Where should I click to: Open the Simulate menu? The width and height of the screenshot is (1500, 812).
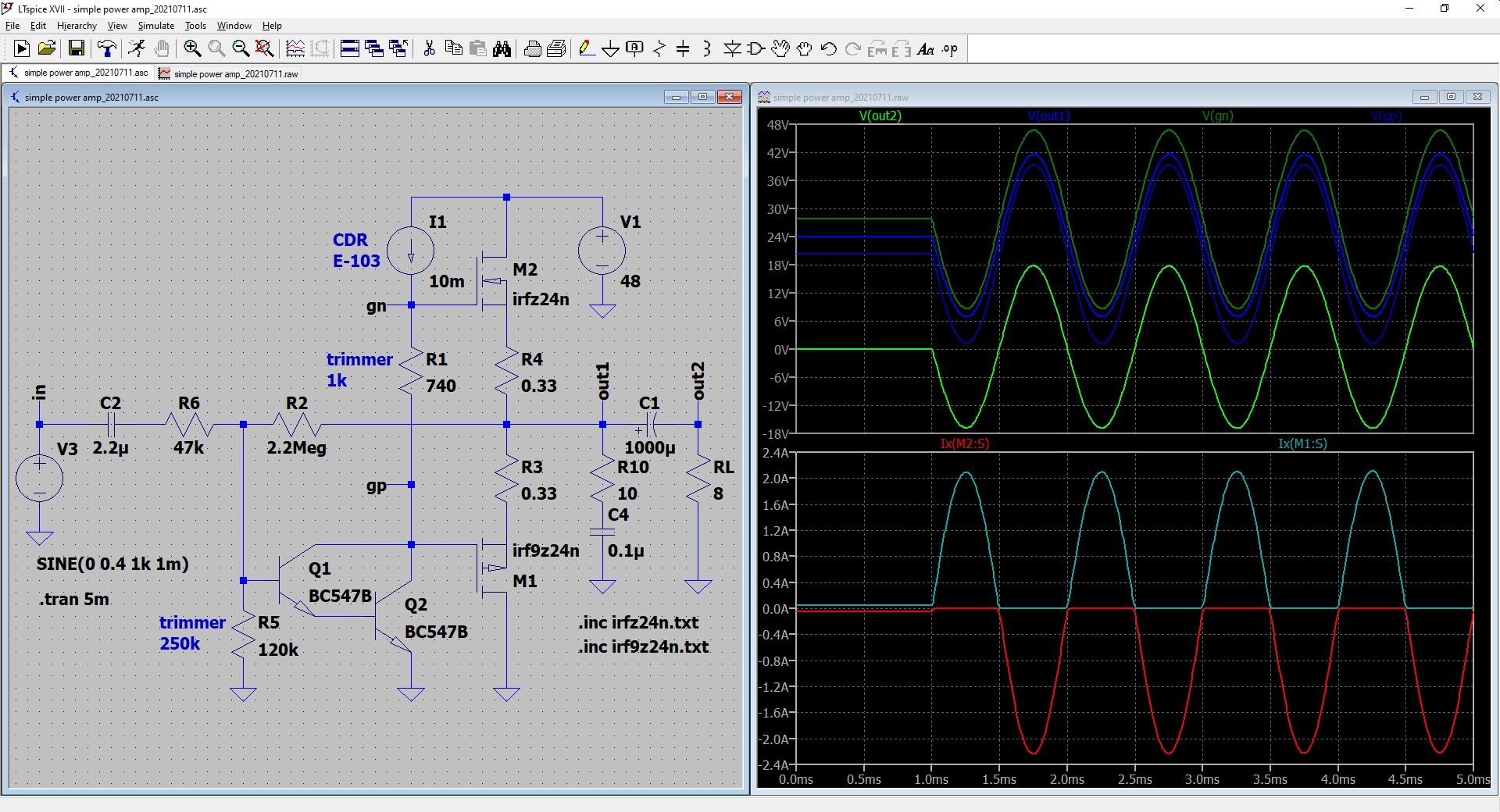click(156, 26)
